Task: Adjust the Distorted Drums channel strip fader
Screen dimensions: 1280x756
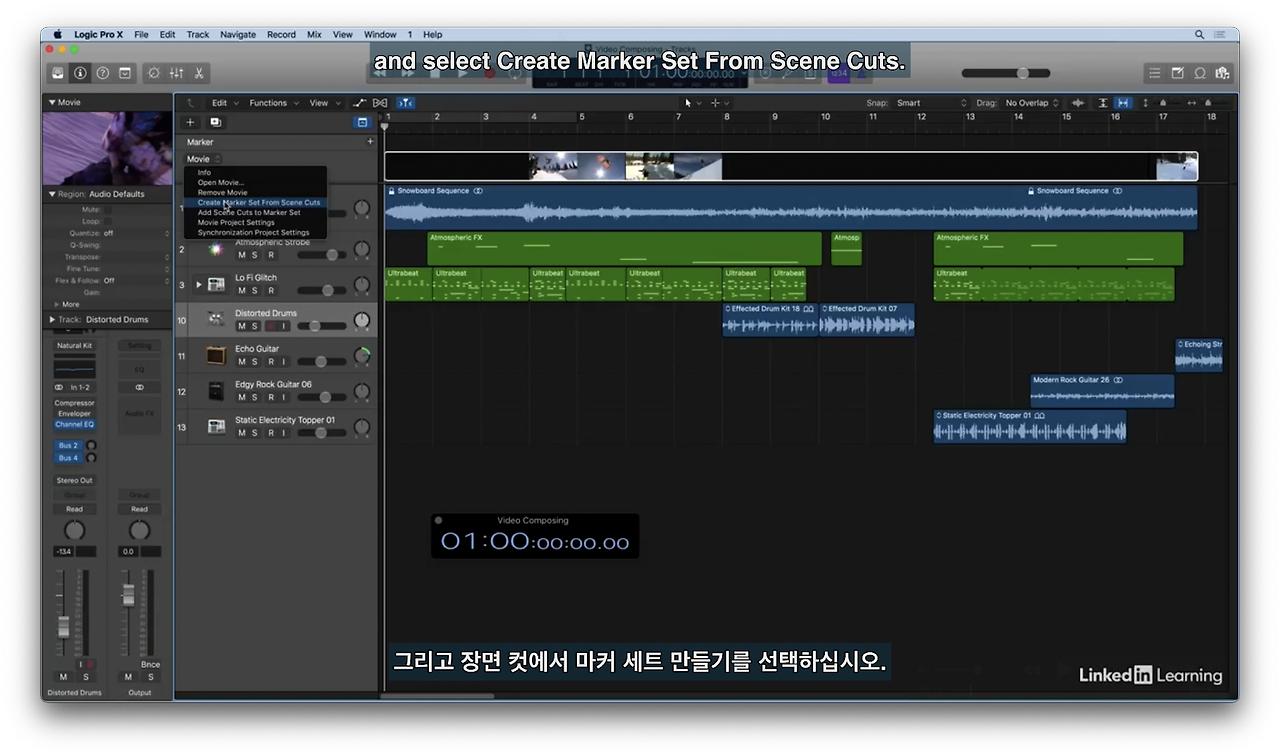Action: coord(64,626)
